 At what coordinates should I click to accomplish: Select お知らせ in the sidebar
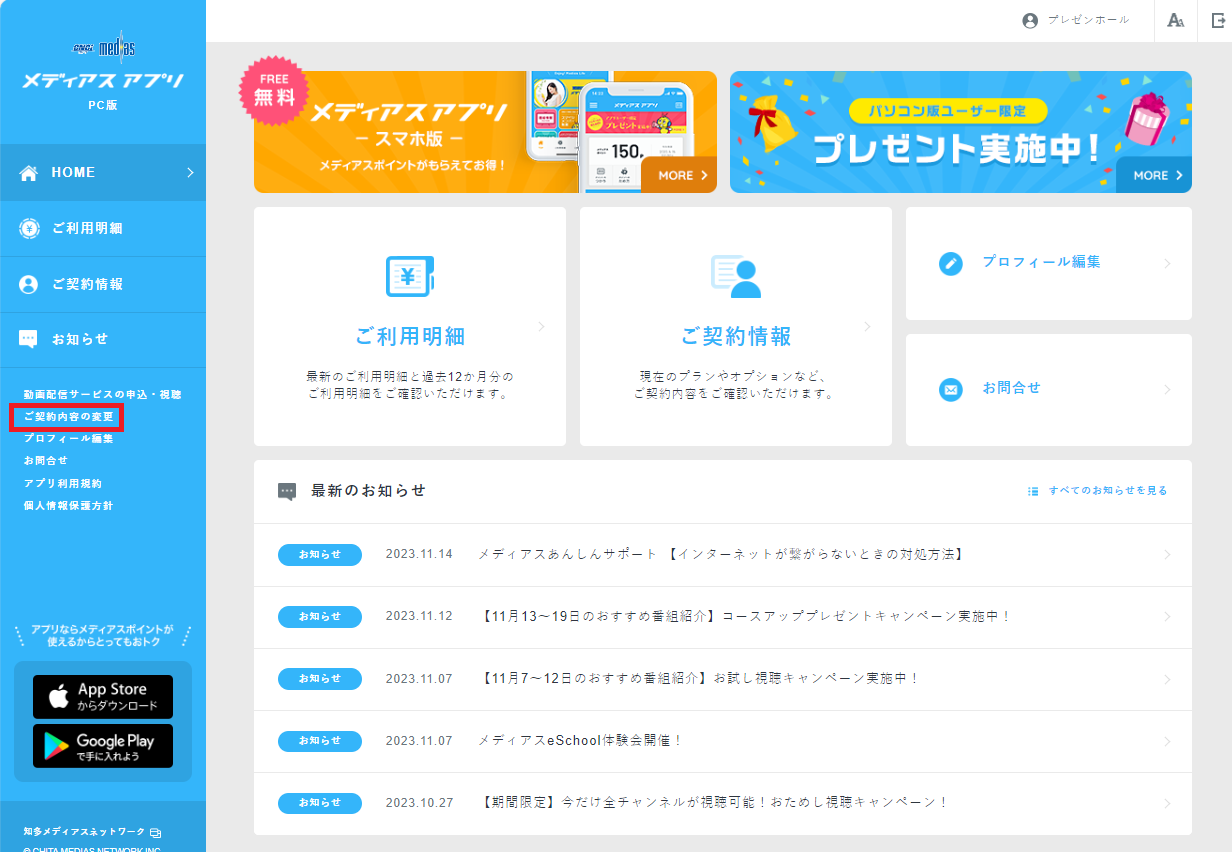[x=80, y=340]
